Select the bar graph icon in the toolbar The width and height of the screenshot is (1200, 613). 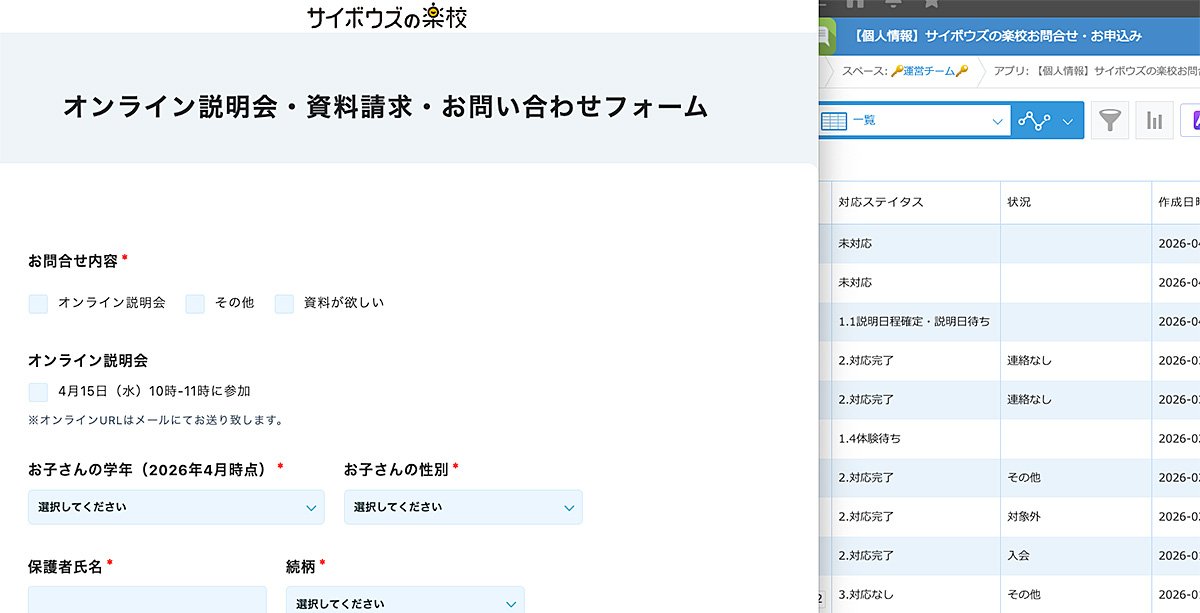coord(1154,121)
